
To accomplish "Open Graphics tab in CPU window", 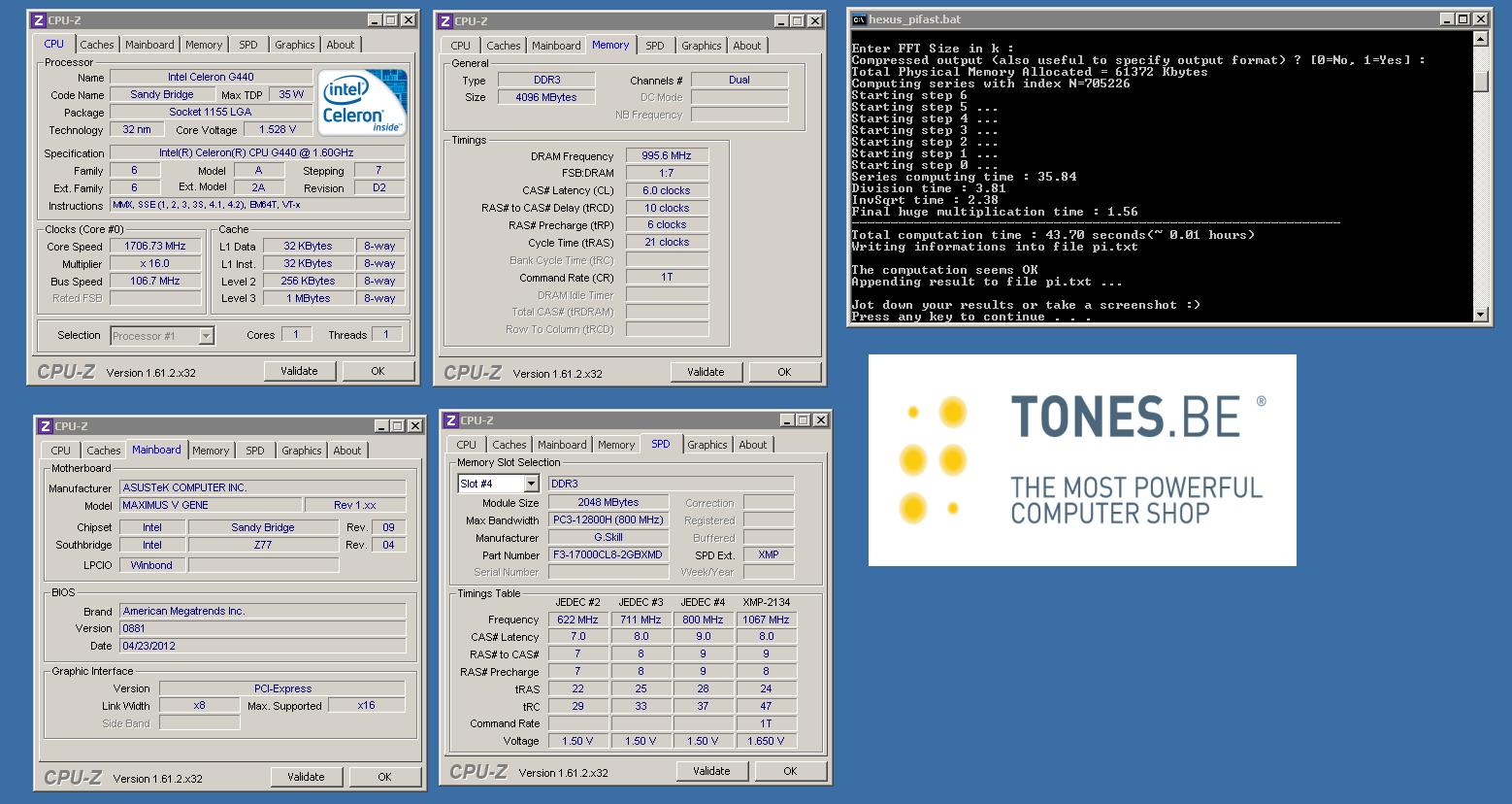I will [295, 45].
